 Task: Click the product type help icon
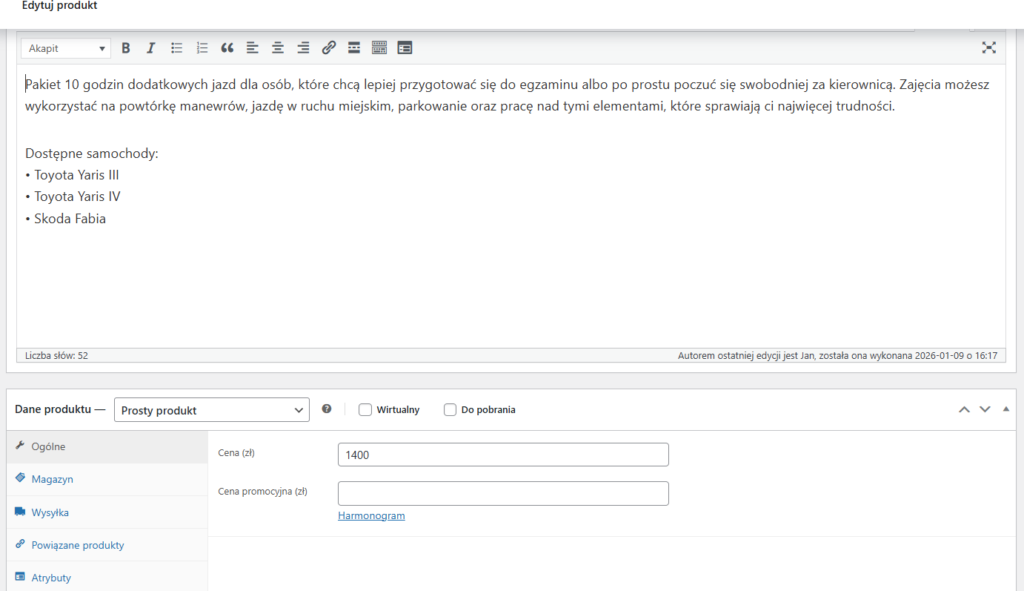coord(327,410)
